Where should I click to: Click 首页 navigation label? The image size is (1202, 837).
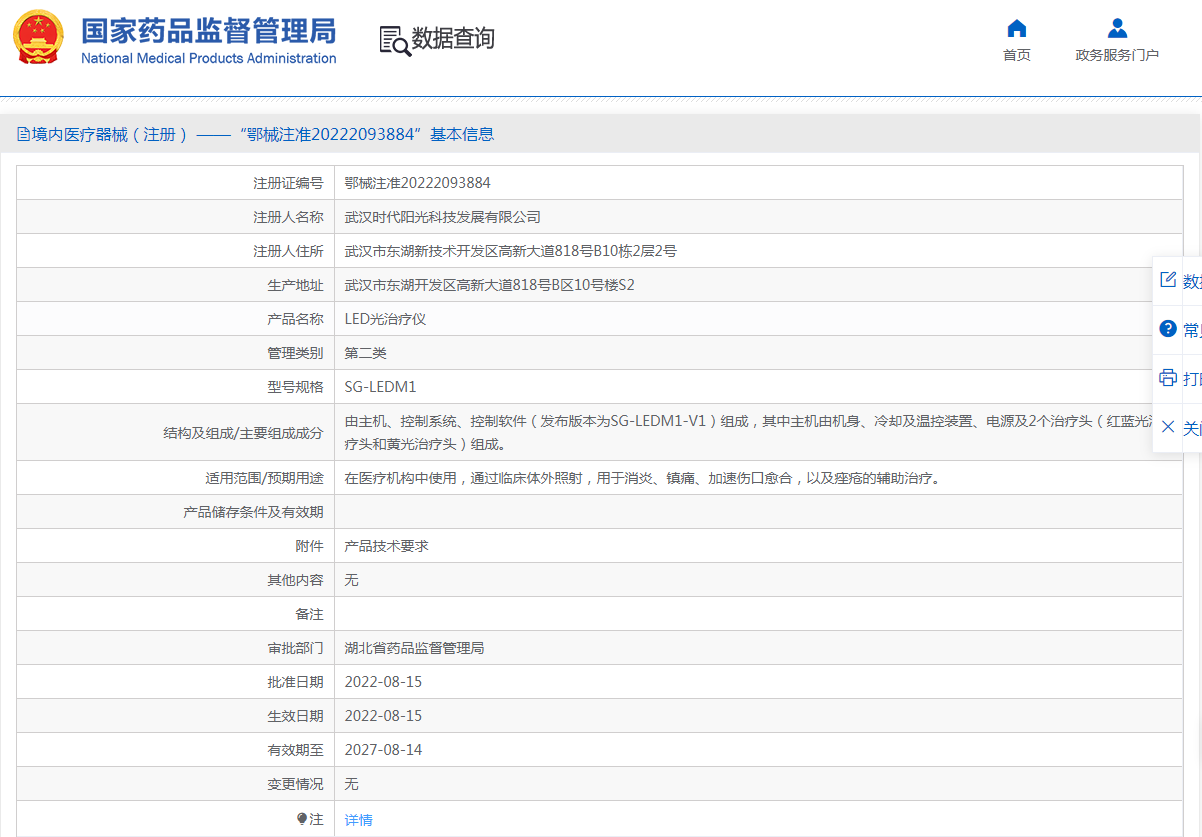point(1017,55)
